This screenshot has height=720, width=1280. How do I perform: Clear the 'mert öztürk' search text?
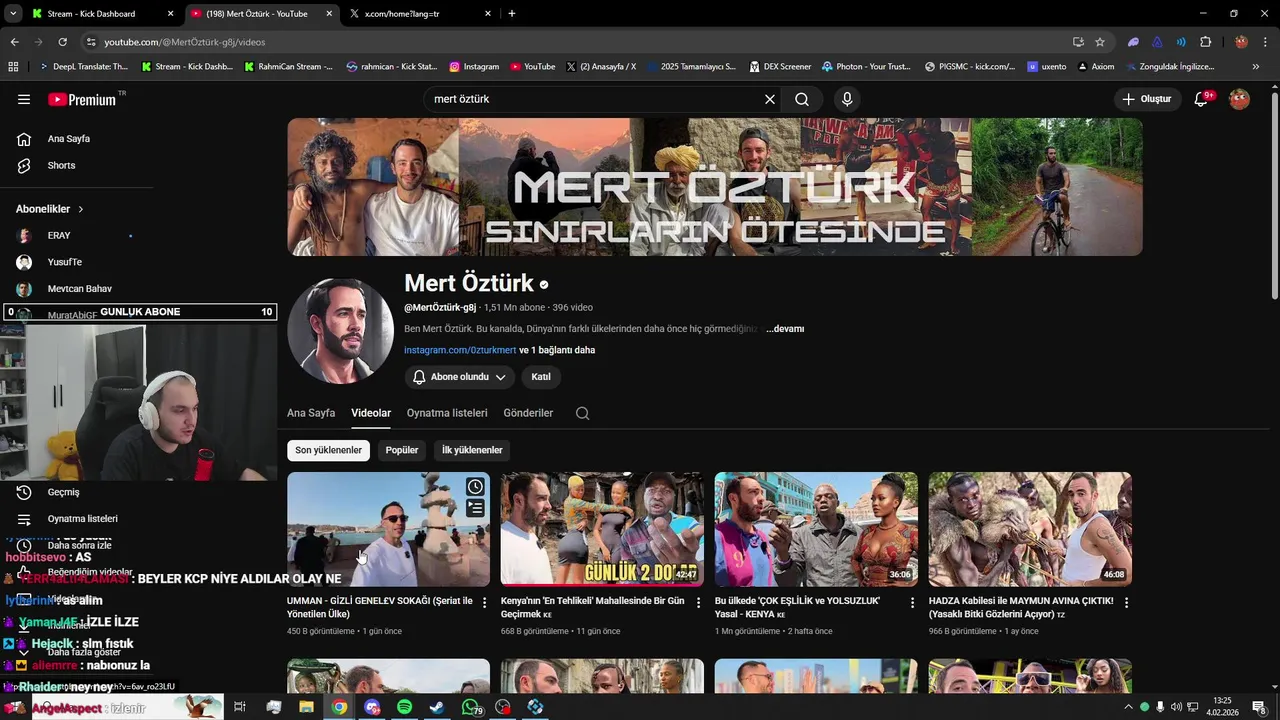pos(770,99)
